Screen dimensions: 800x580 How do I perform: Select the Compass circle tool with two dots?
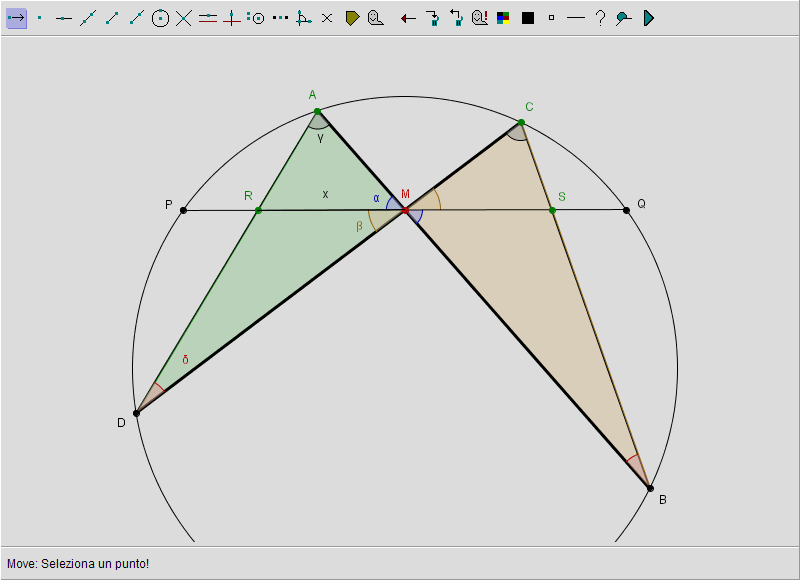tap(256, 18)
